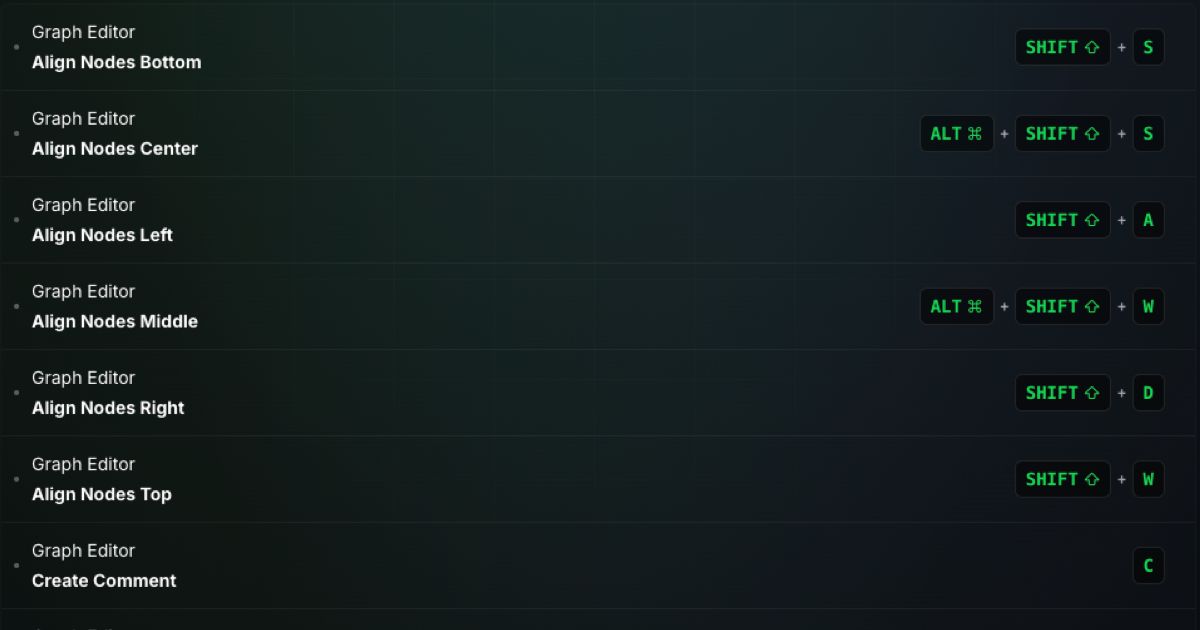
Task: Select the Align Nodes Bottom shortcut row
Action: coord(600,47)
